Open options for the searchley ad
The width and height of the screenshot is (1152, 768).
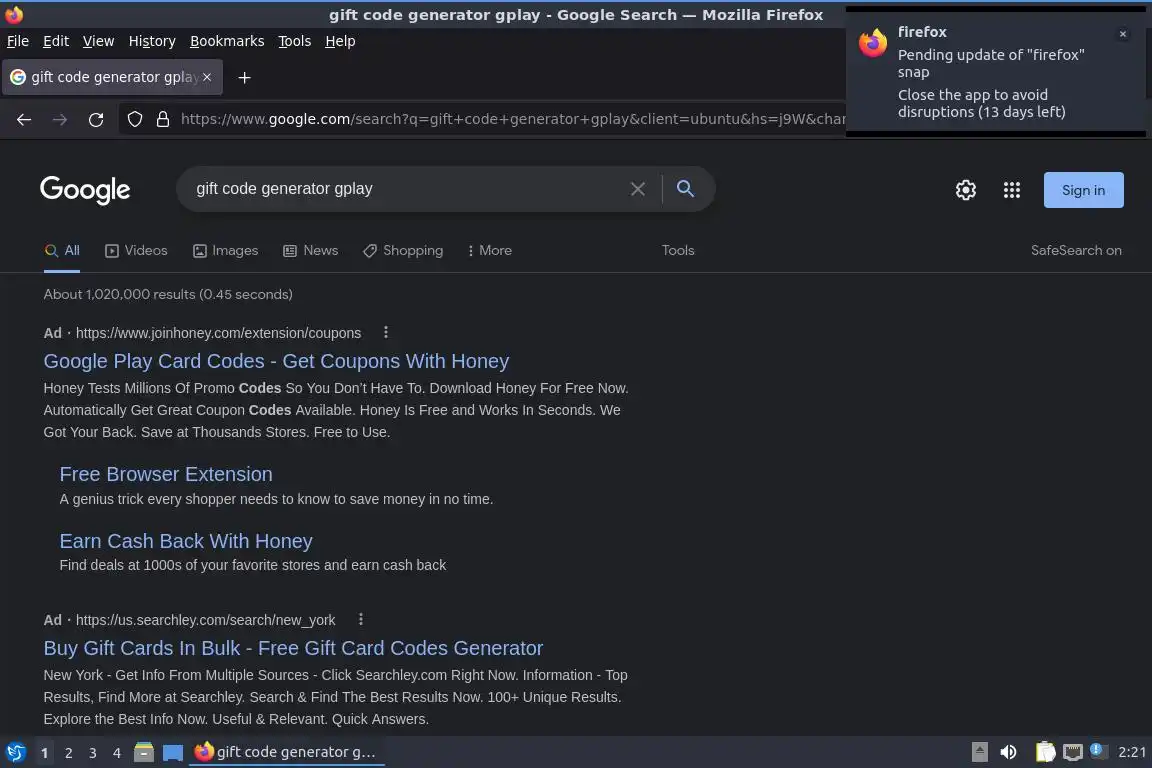point(360,619)
